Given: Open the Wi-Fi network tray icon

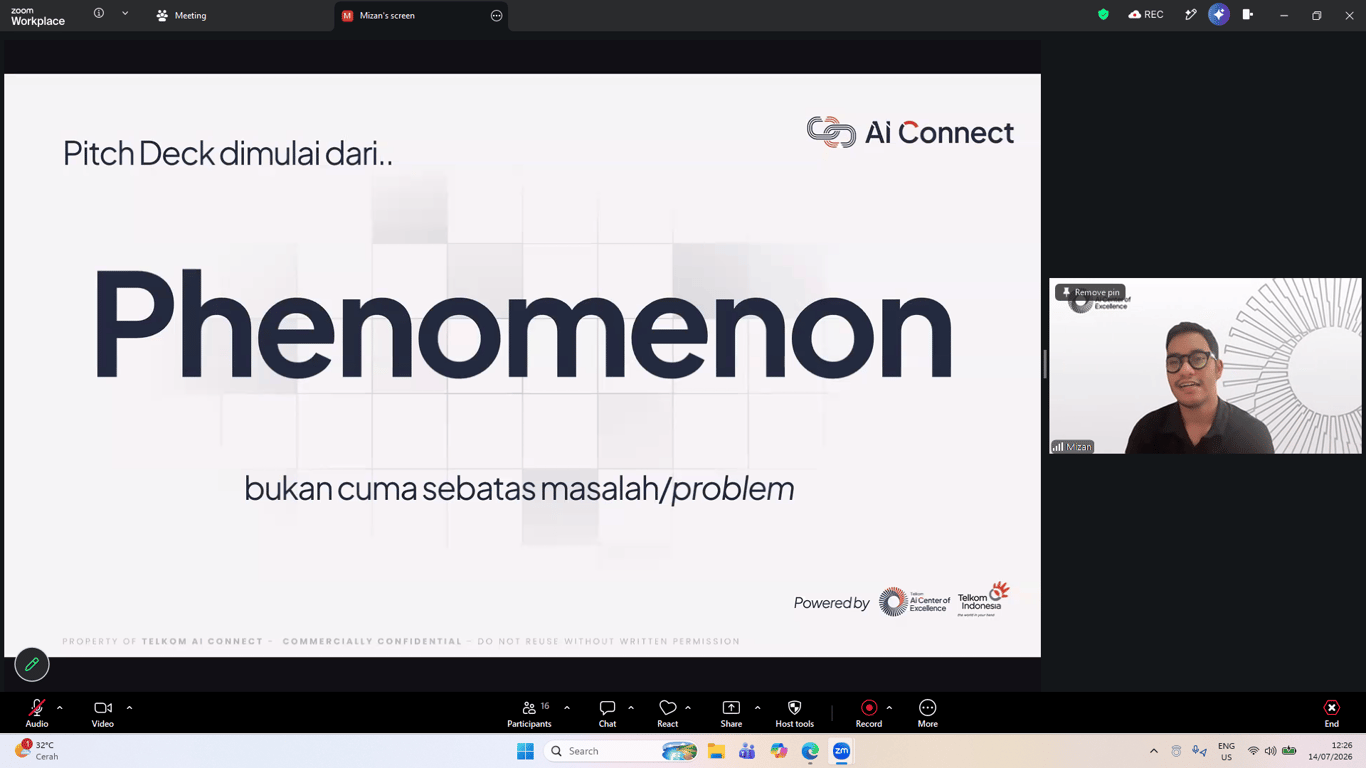Looking at the screenshot, I should coord(1253,751).
